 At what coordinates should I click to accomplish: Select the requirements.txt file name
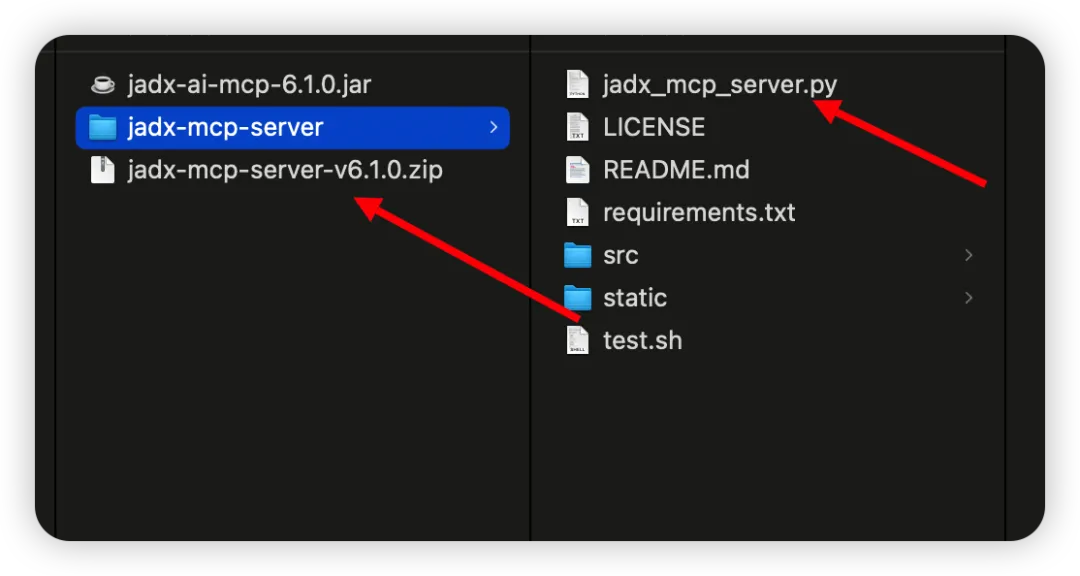(699, 213)
